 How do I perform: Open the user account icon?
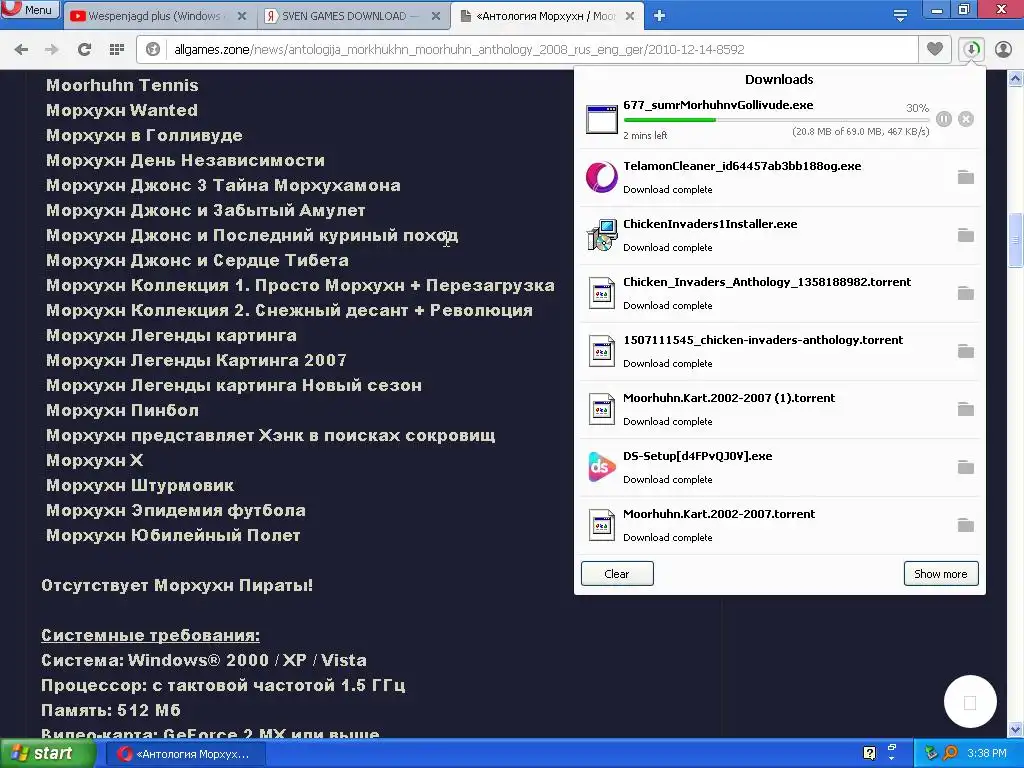tap(1003, 50)
